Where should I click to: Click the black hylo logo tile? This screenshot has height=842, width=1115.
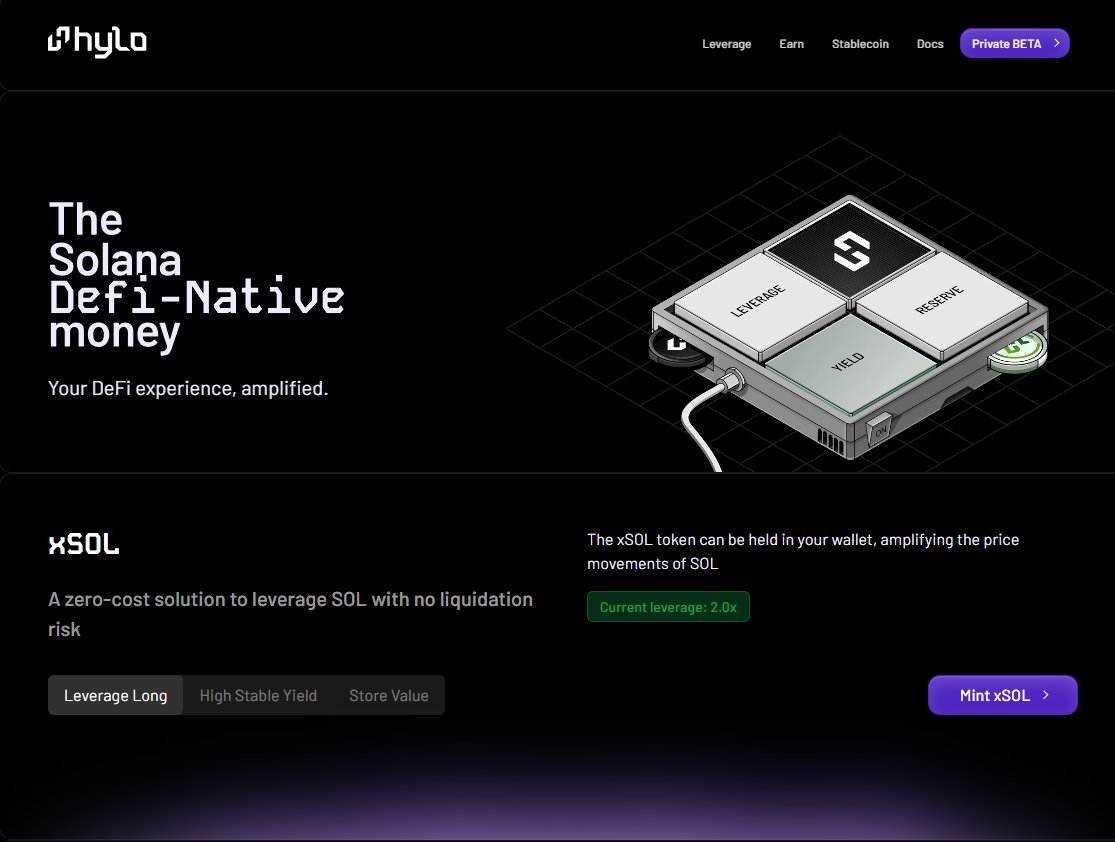pos(850,250)
